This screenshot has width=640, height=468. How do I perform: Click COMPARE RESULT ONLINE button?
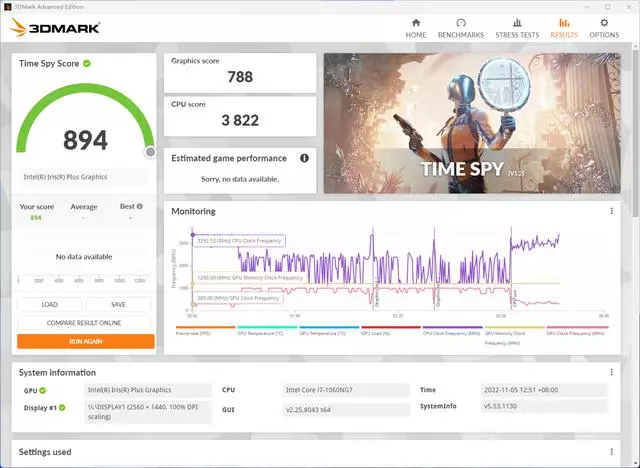(84, 323)
